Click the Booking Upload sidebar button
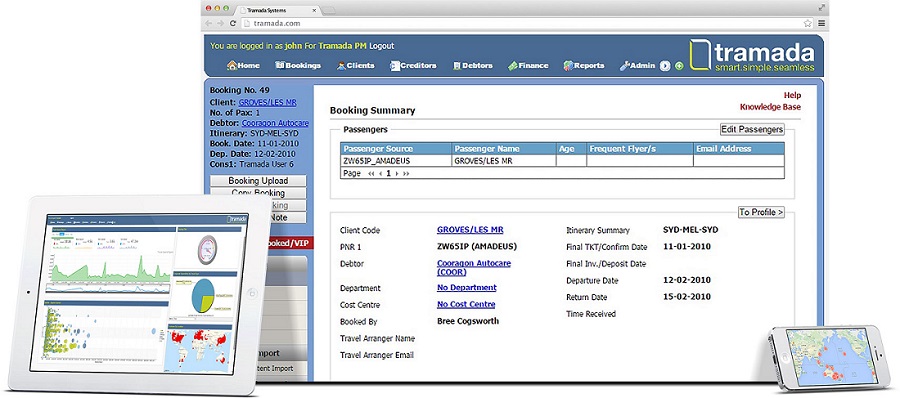The height and width of the screenshot is (398, 900). coord(258,181)
